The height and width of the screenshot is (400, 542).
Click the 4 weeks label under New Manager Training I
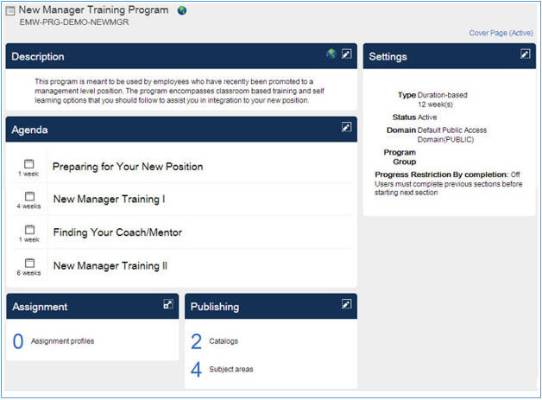pos(29,206)
